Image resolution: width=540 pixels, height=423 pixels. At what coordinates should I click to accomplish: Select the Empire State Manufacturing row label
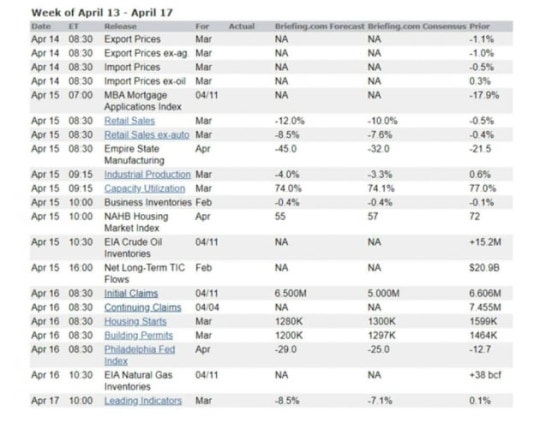(134, 155)
